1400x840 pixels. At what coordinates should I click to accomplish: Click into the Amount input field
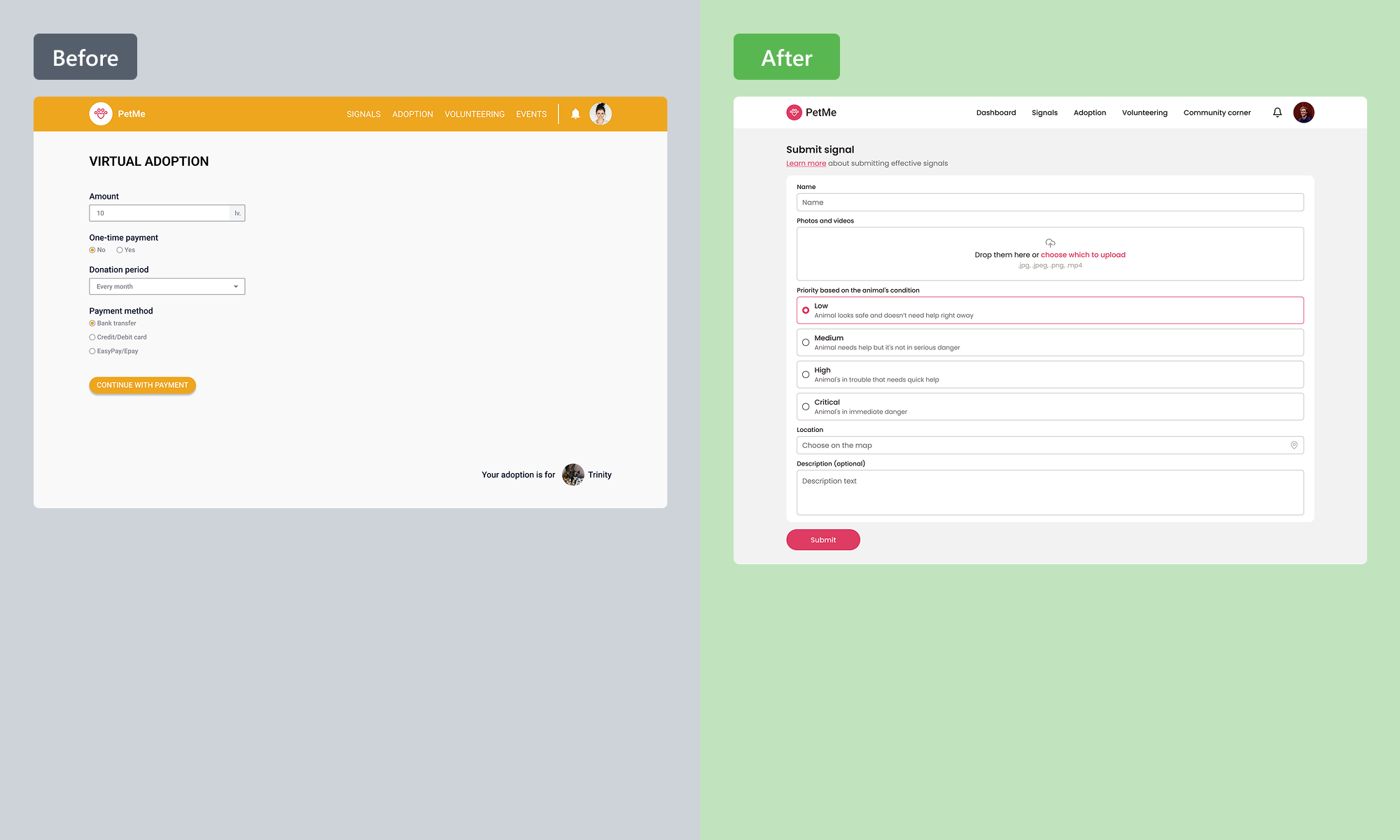pos(160,213)
